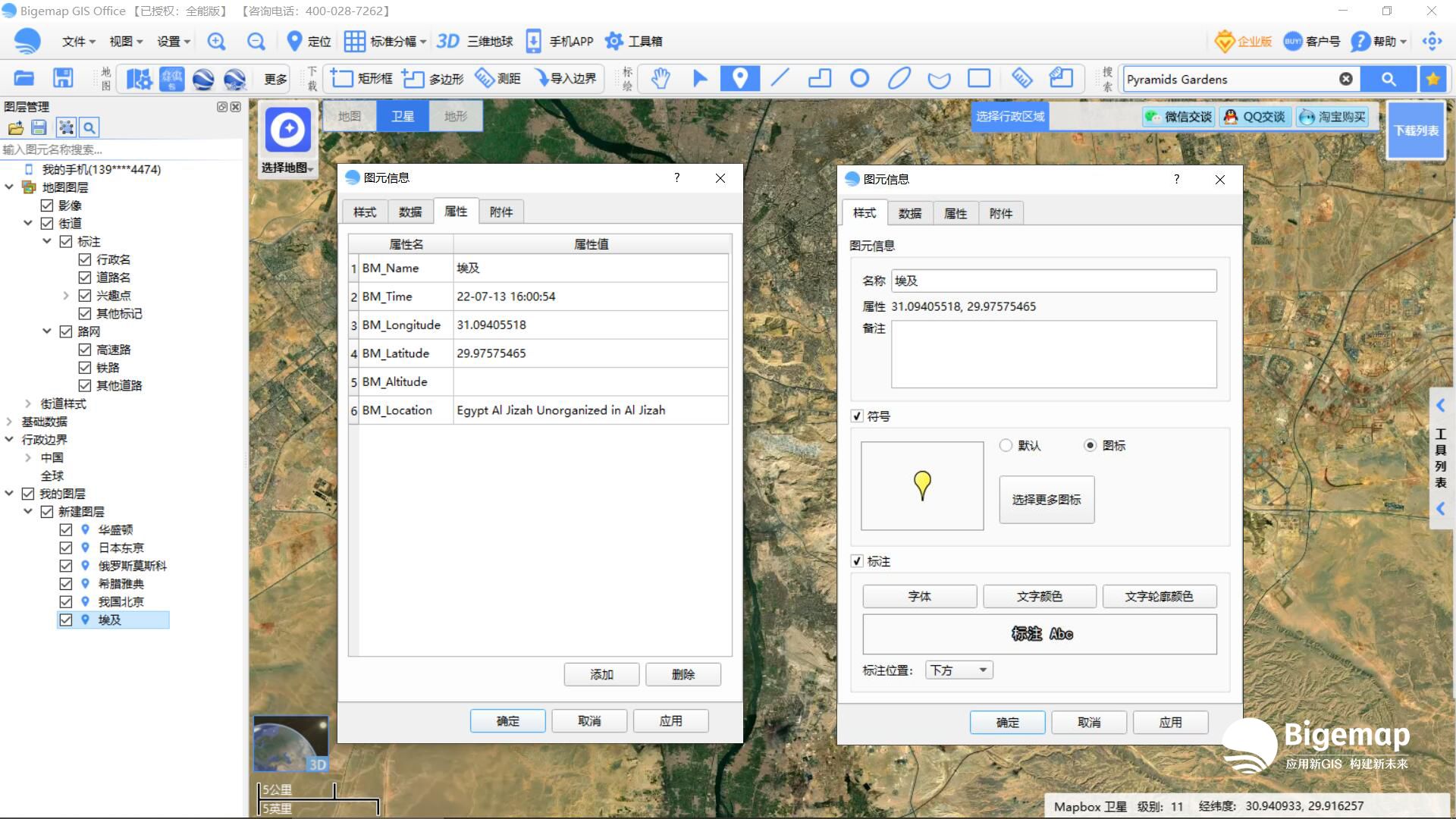Open the 定位 locate tool
Image resolution: width=1456 pixels, height=819 pixels.
(309, 41)
